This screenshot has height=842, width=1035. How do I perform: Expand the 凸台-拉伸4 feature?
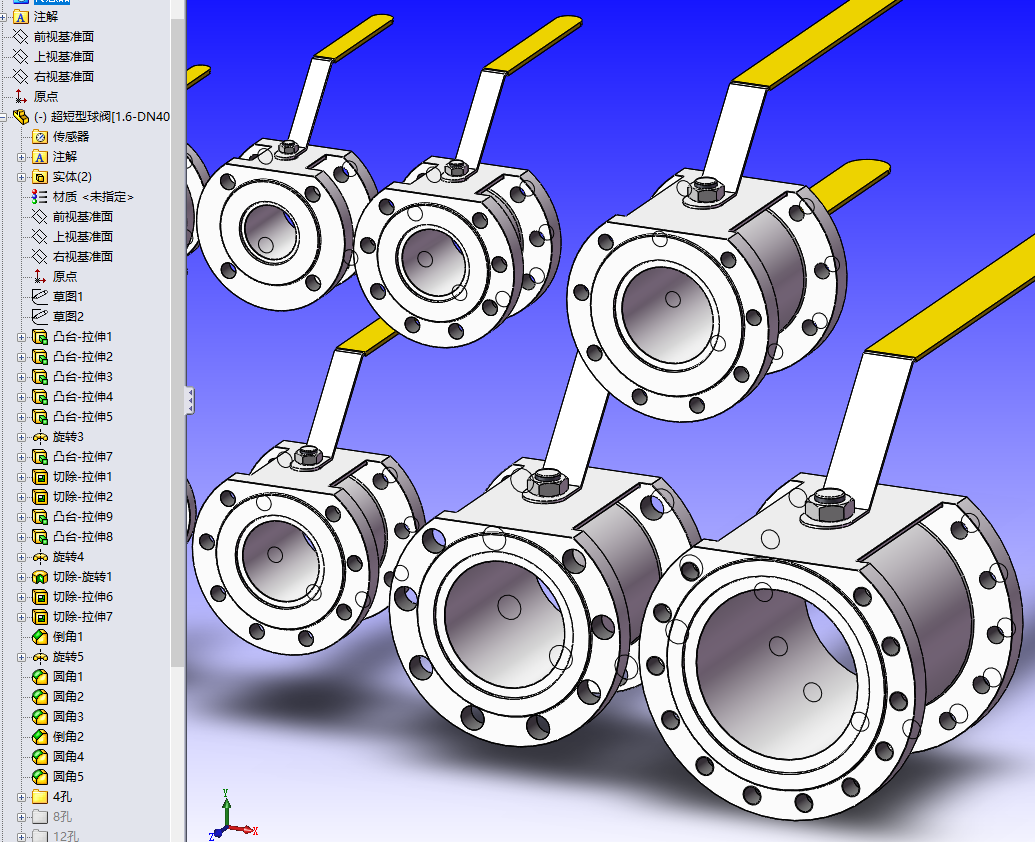click(21, 397)
